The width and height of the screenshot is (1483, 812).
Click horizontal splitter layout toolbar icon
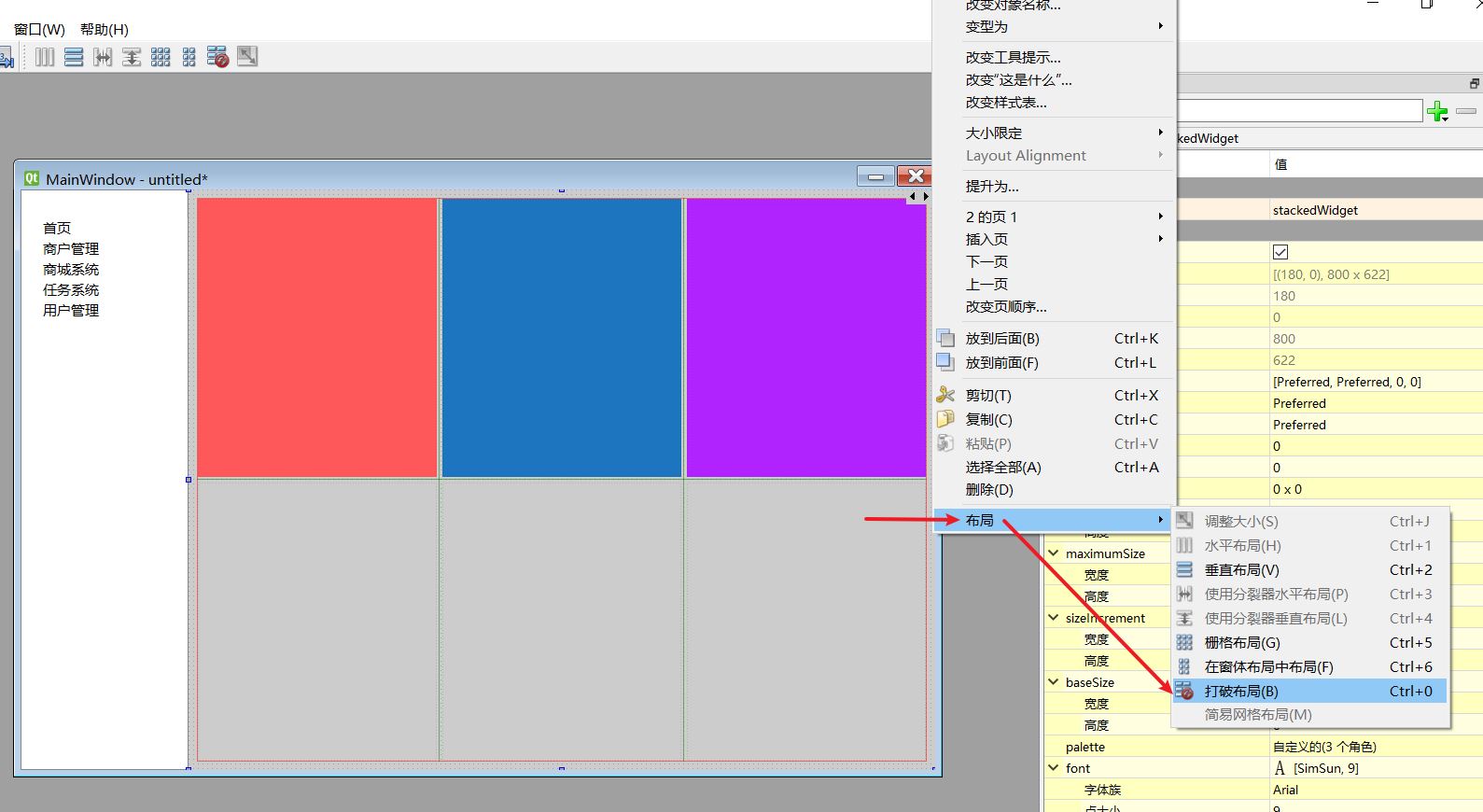click(x=103, y=57)
